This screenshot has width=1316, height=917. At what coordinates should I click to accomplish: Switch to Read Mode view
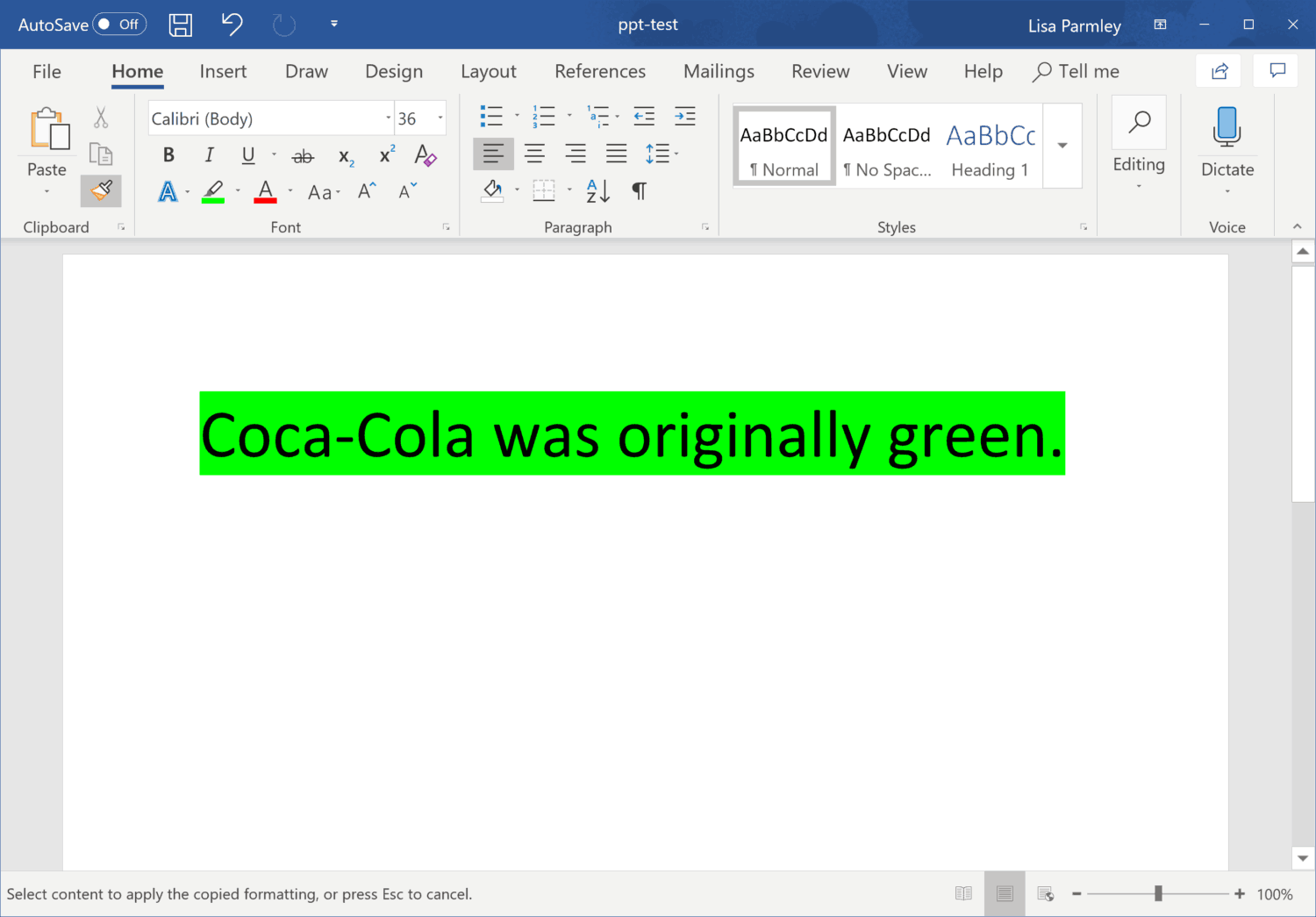click(x=963, y=893)
